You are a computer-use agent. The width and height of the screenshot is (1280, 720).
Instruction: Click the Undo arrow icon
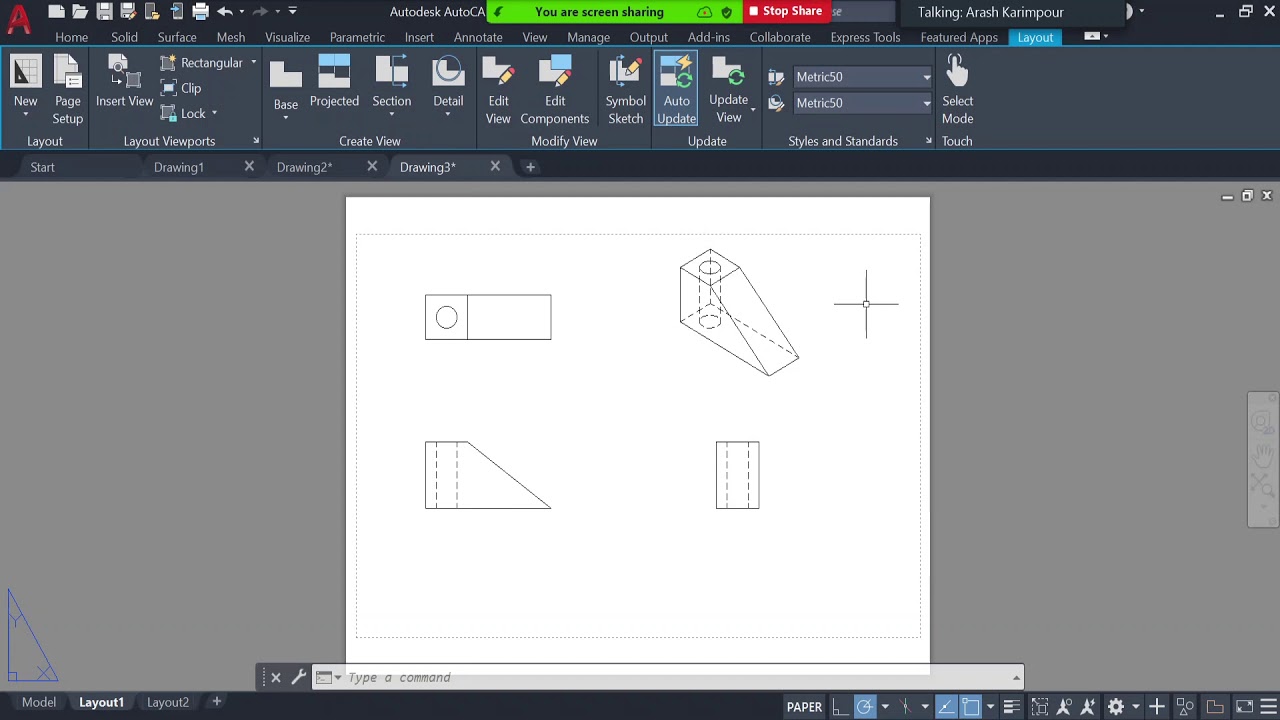pyautogui.click(x=225, y=12)
